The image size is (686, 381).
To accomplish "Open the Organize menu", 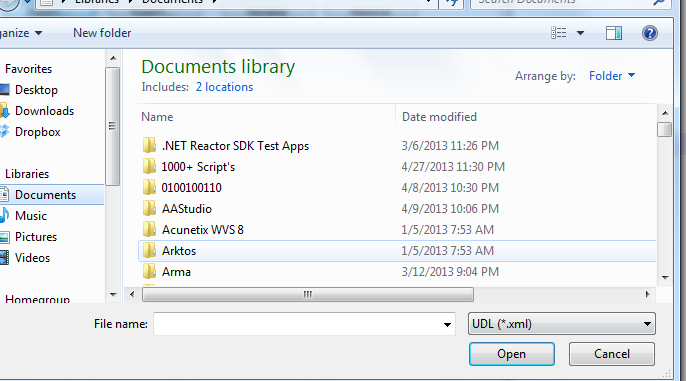I will point(21,33).
